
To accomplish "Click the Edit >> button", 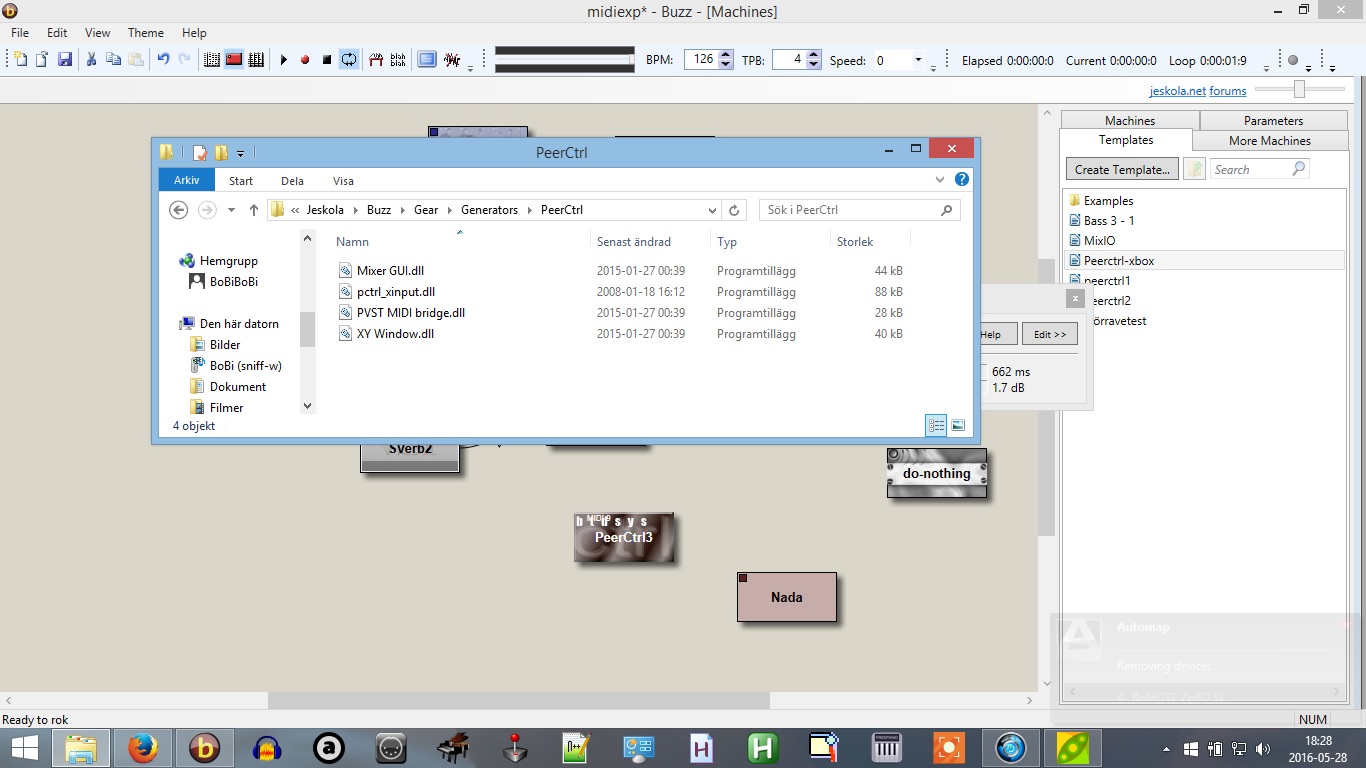I will [1049, 334].
